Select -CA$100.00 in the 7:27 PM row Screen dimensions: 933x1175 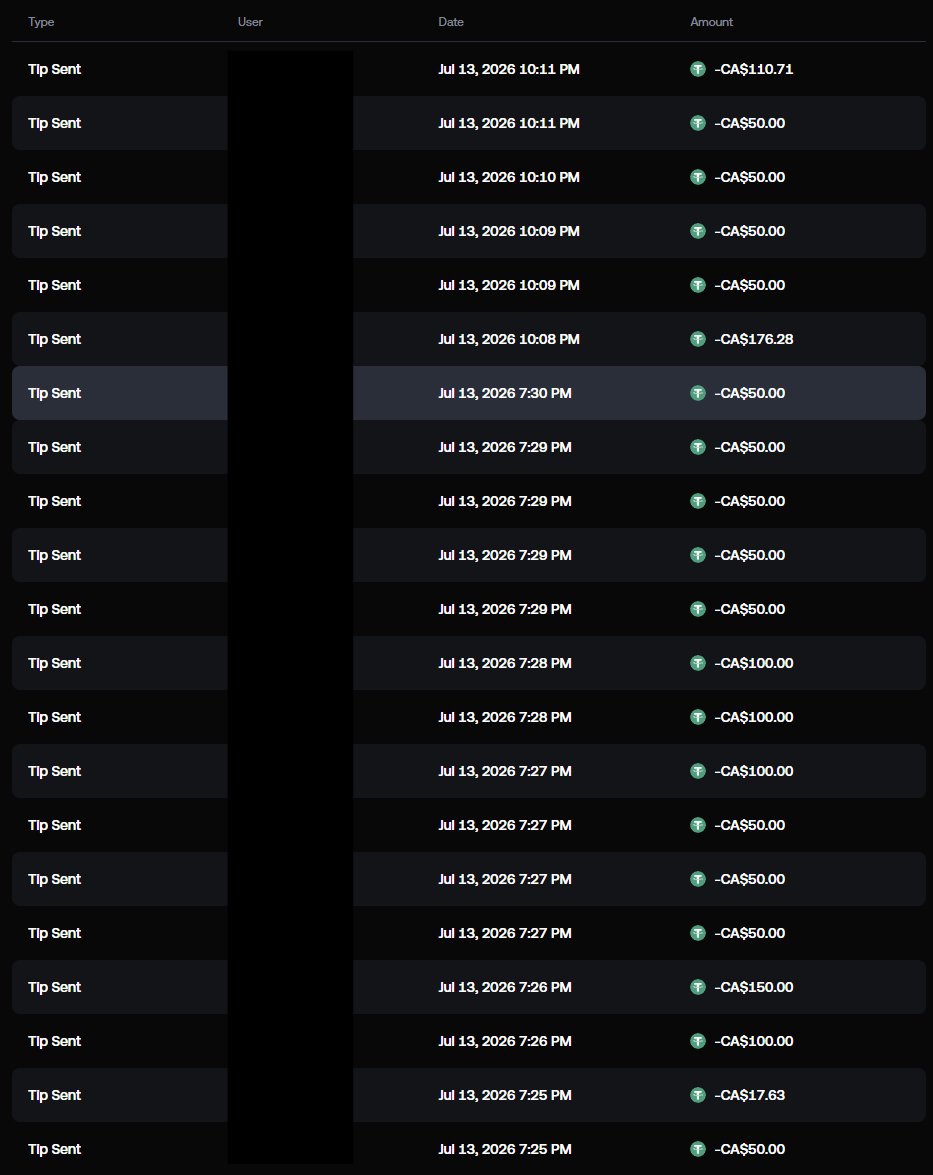[x=754, y=771]
